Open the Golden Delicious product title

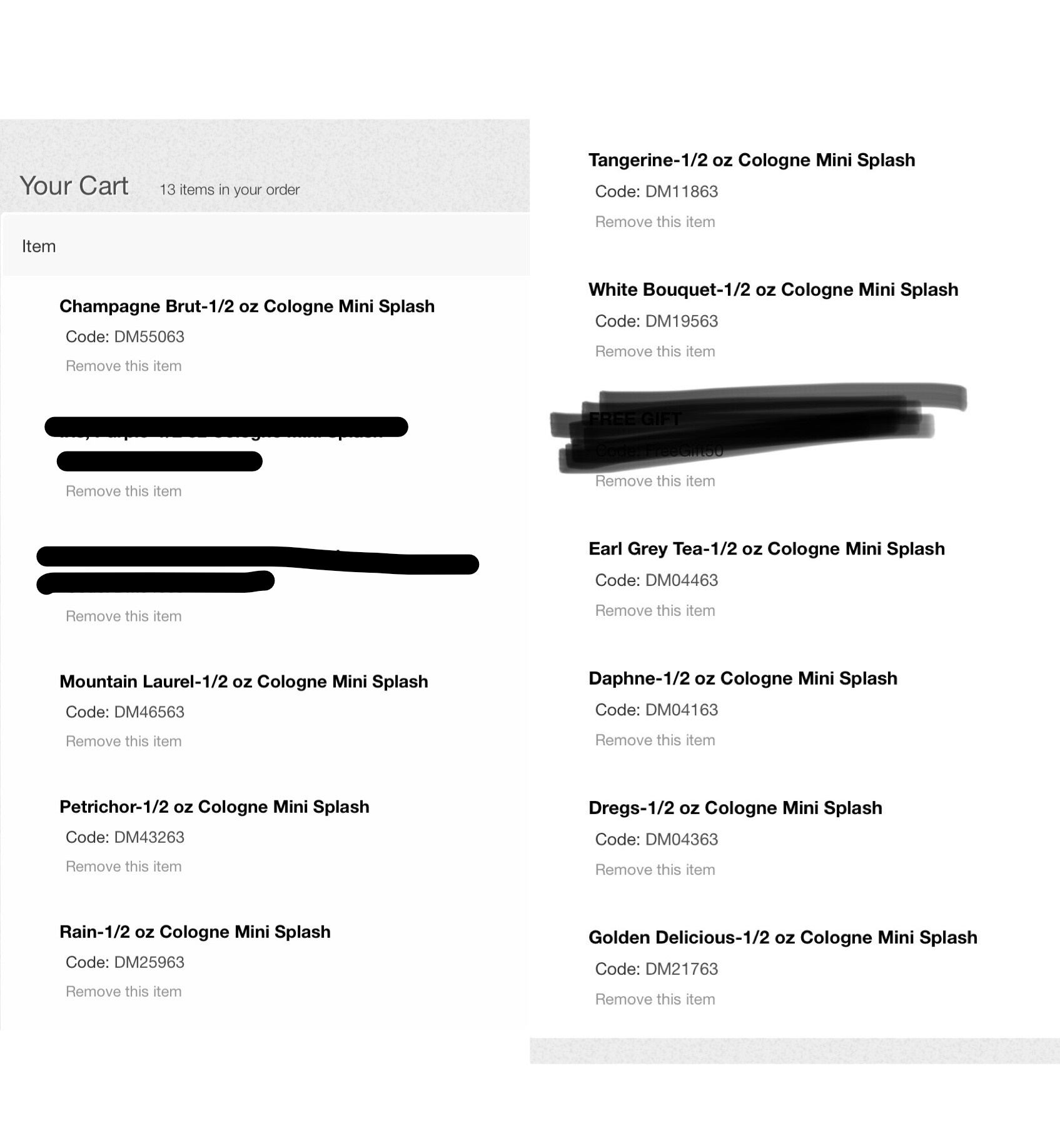pyautogui.click(x=782, y=938)
